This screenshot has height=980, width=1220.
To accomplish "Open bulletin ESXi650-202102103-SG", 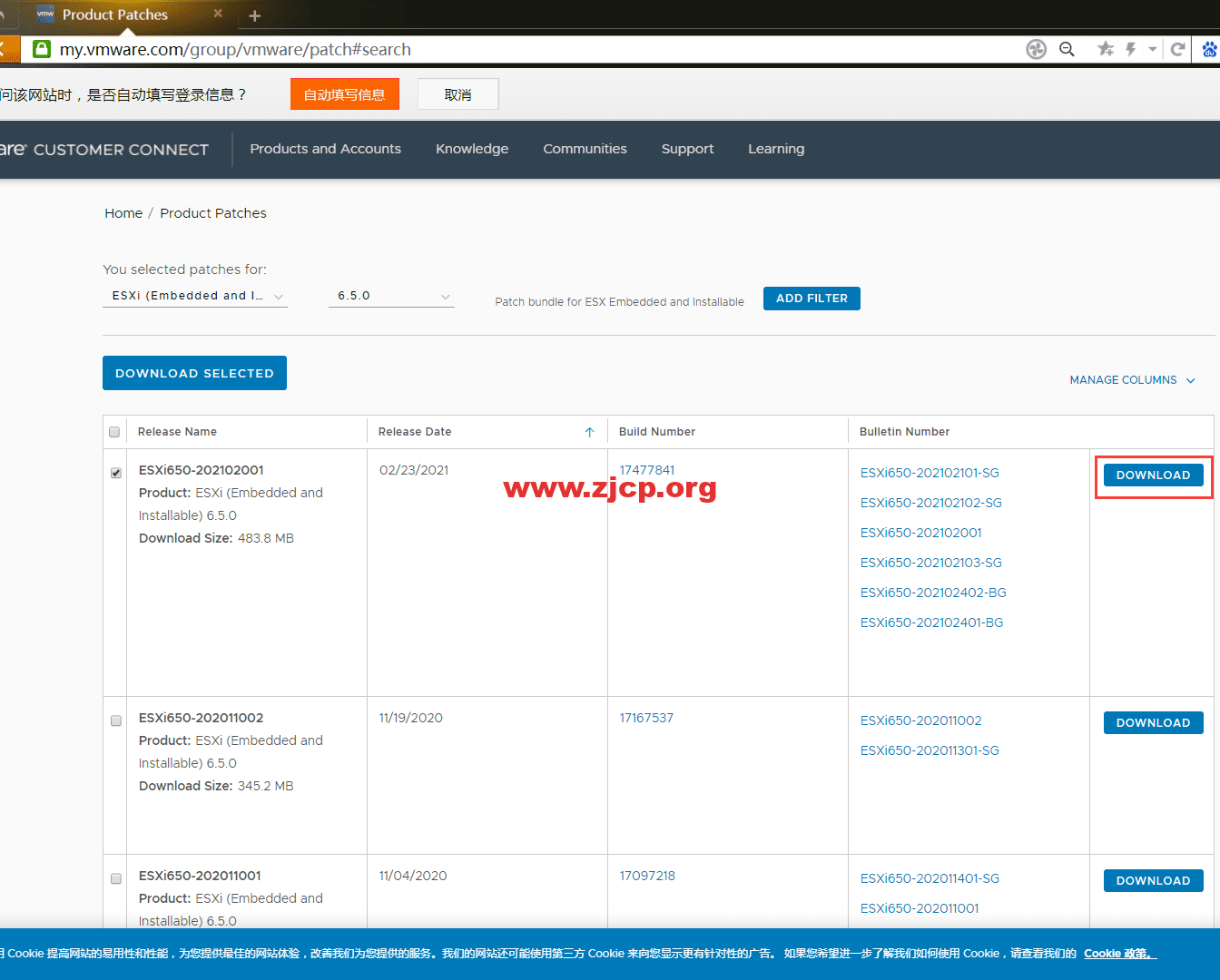I will pyautogui.click(x=931, y=563).
